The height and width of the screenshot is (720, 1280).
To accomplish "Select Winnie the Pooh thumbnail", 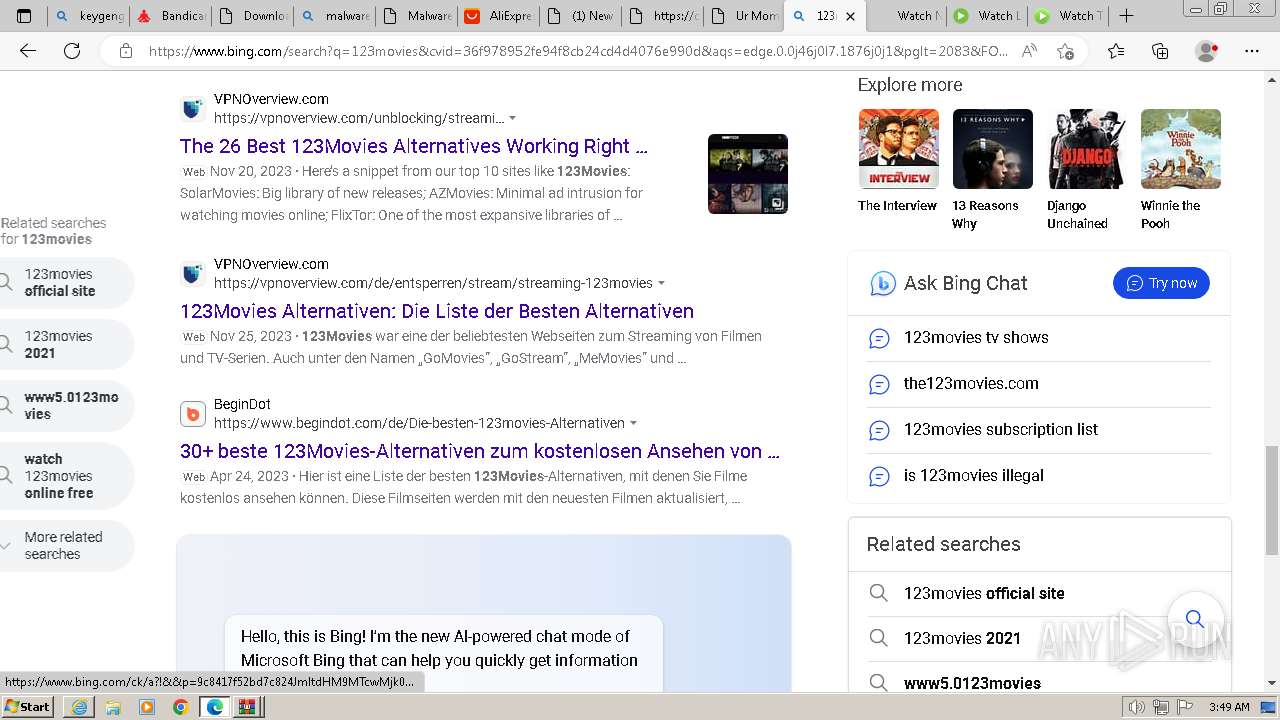I will tap(1181, 149).
